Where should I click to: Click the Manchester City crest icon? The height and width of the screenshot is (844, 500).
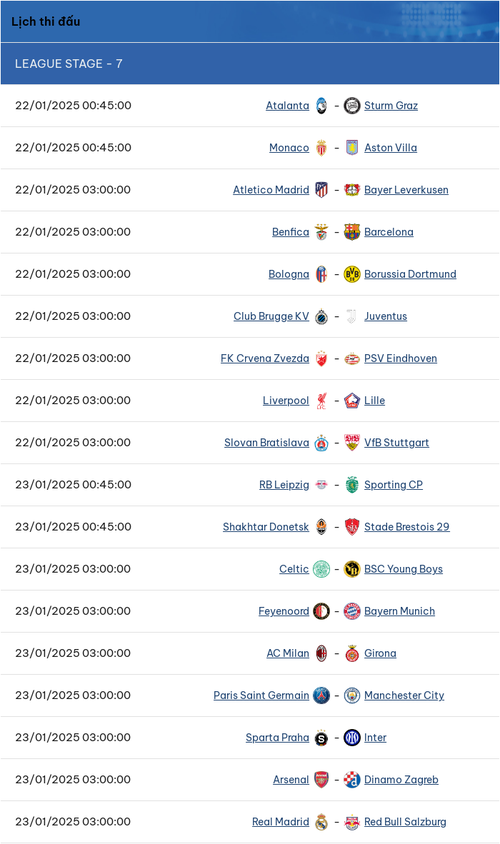(352, 695)
